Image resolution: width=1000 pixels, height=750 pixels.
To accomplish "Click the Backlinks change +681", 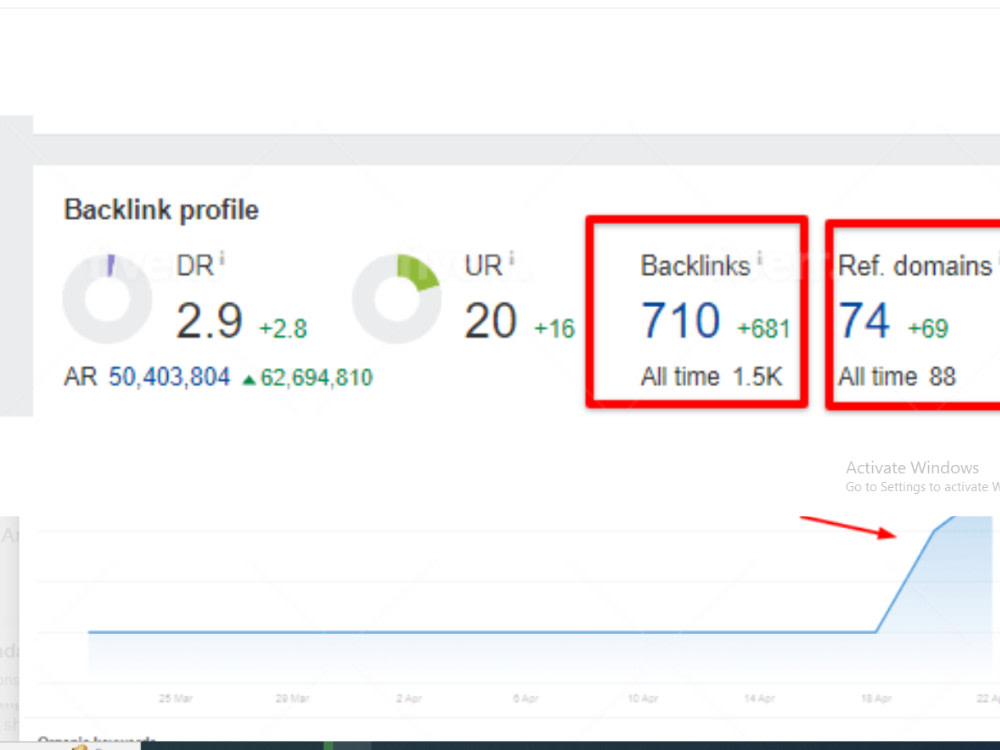I will pyautogui.click(x=763, y=329).
